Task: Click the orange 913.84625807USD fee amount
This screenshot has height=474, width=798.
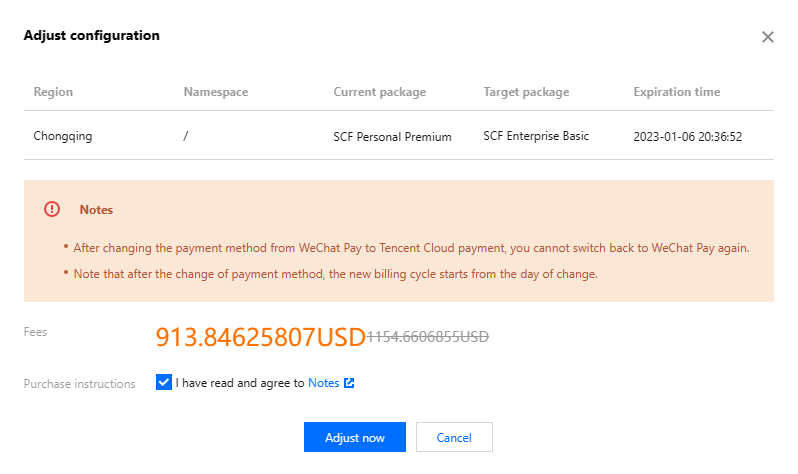Action: pos(260,338)
